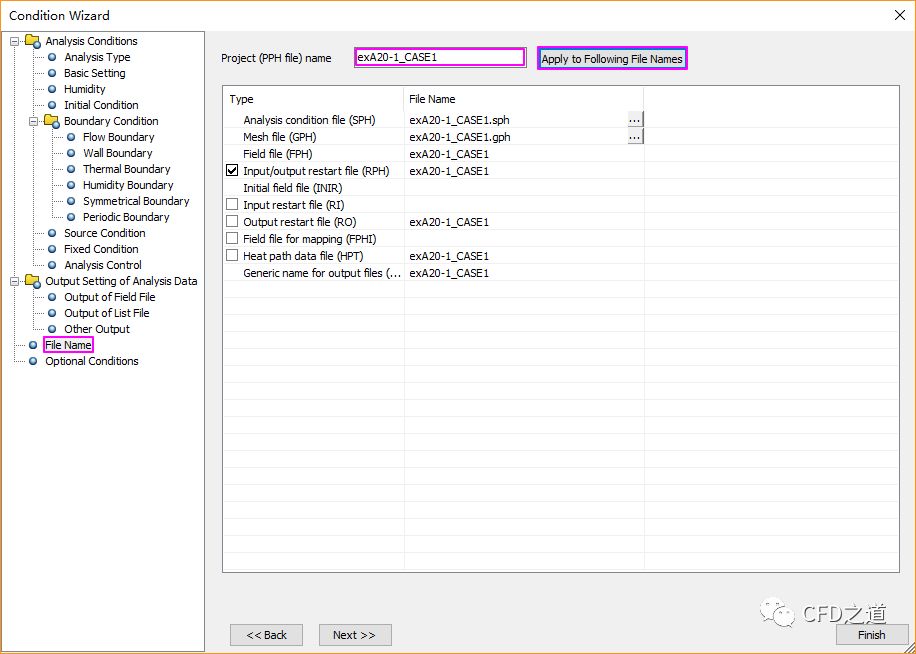
Task: Browse for the Mesh file (GPH)
Action: (x=635, y=137)
